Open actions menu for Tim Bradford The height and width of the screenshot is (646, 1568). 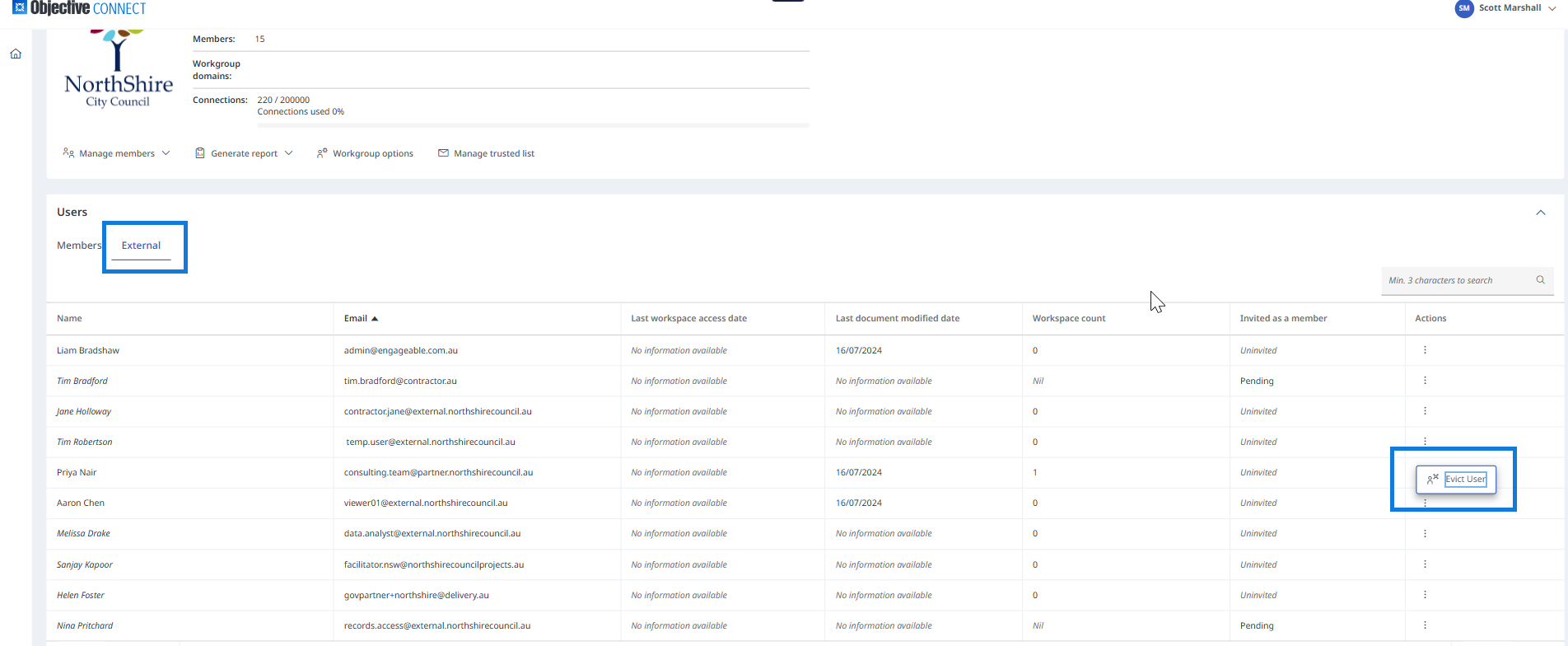[x=1425, y=381]
